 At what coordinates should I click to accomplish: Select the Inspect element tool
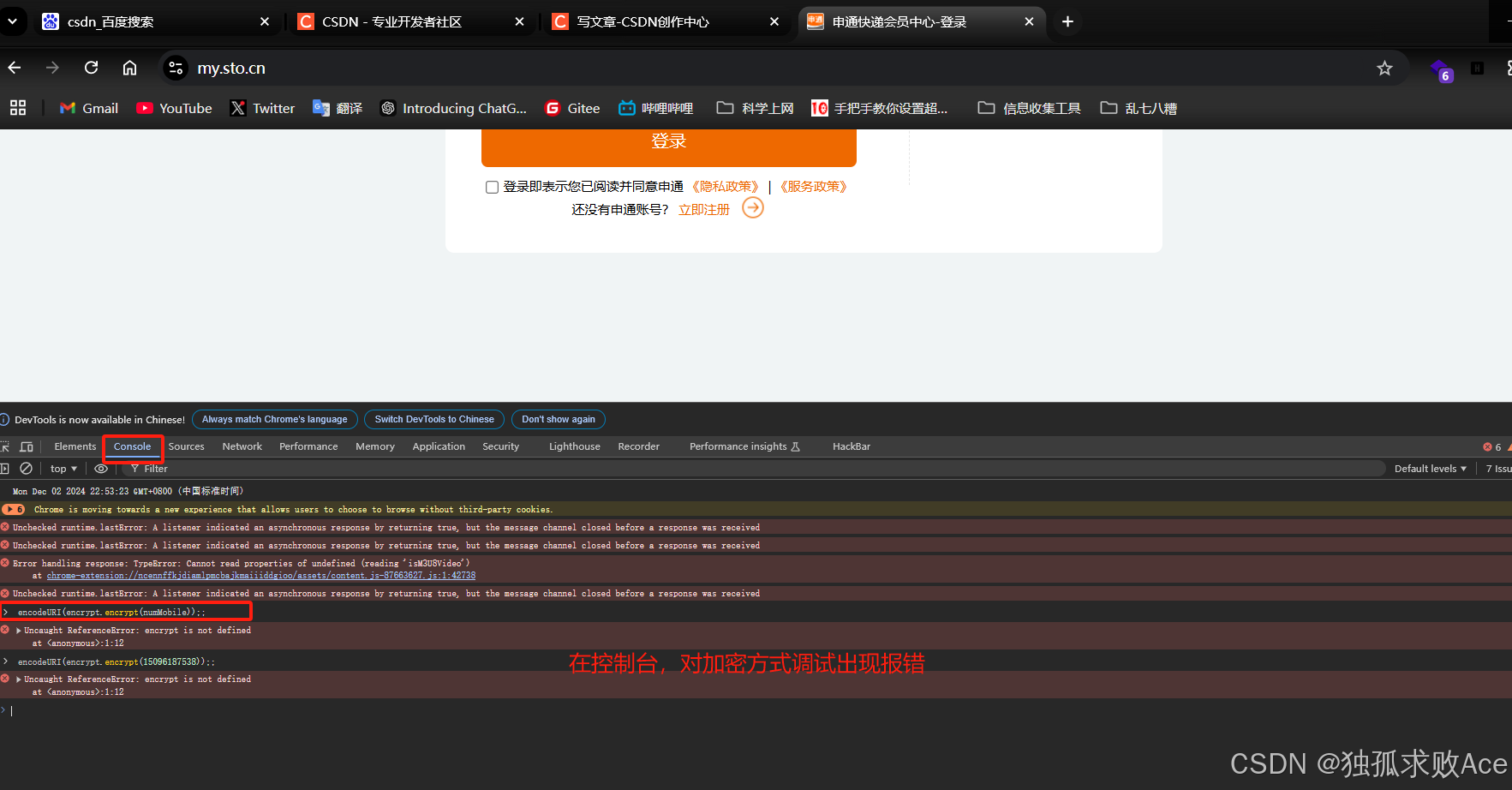5,446
